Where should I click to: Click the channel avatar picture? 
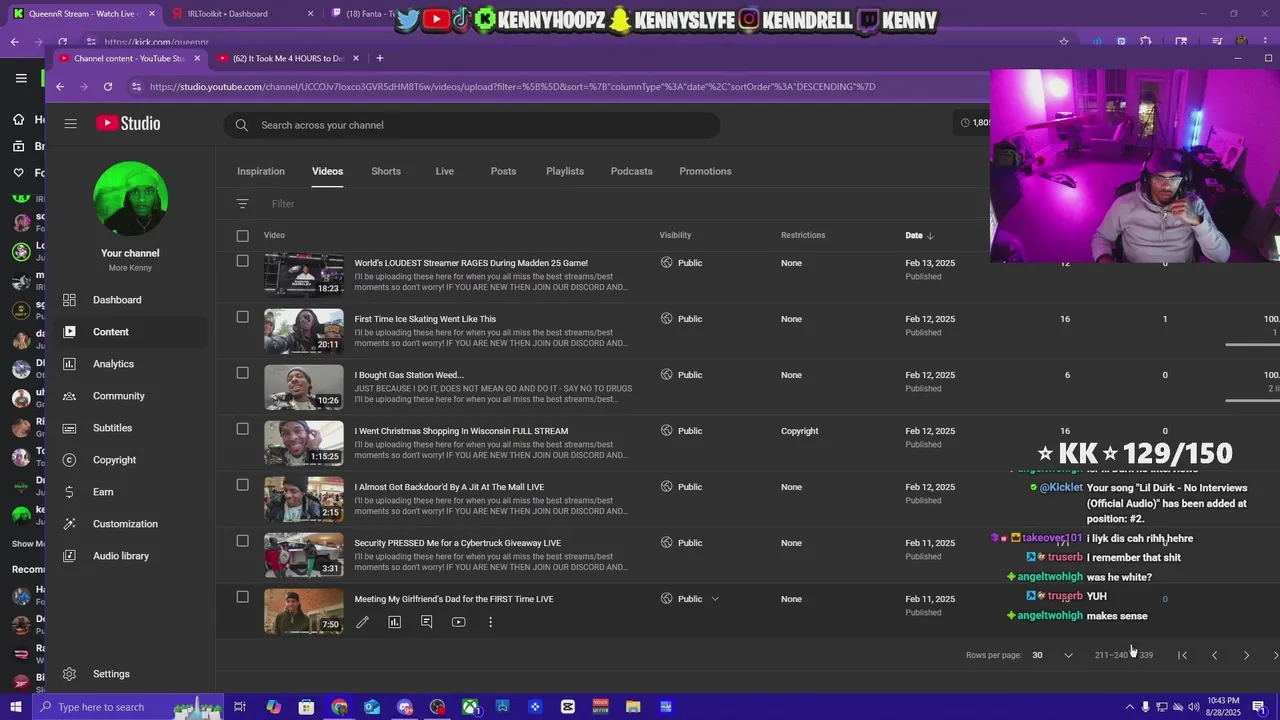[130, 198]
